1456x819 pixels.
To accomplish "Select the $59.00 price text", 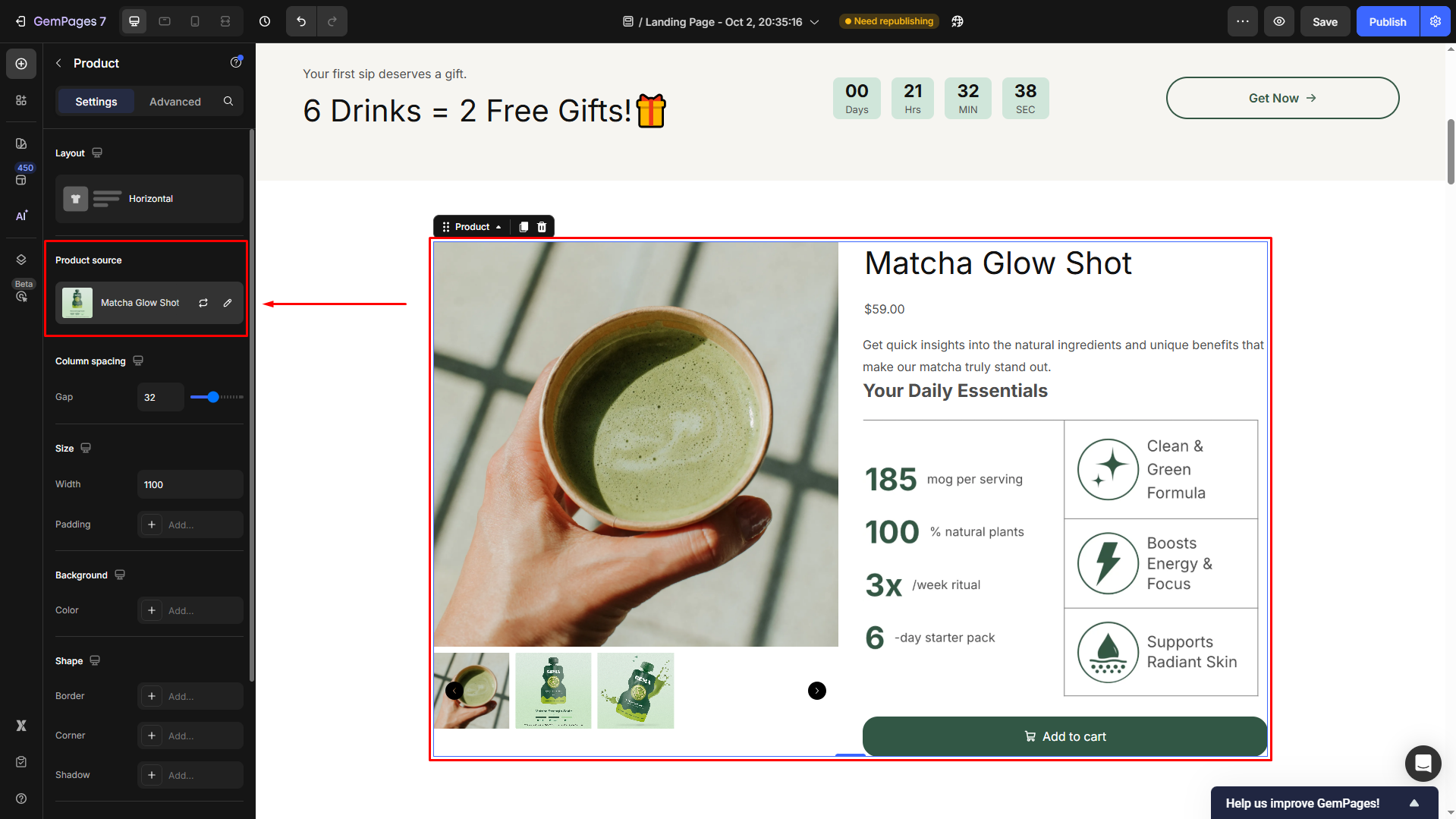I will click(x=884, y=309).
